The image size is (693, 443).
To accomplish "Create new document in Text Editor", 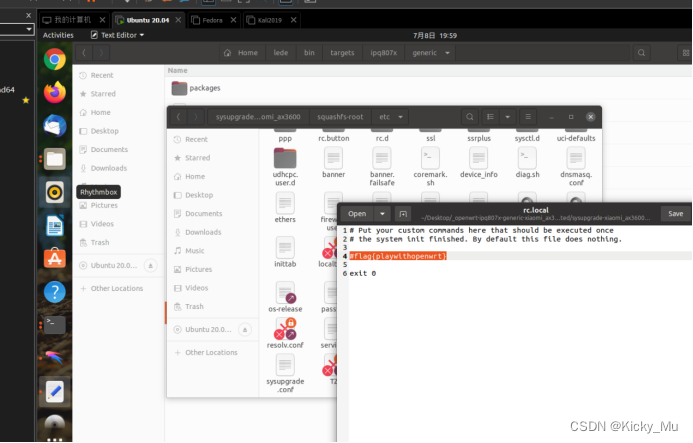I will click(x=403, y=214).
